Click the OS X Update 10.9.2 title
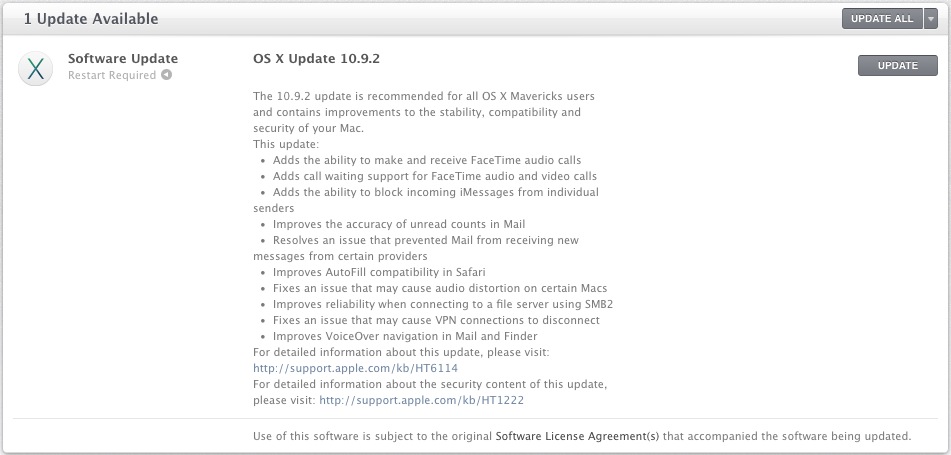Screen dimensions: 951x455 click(317, 59)
